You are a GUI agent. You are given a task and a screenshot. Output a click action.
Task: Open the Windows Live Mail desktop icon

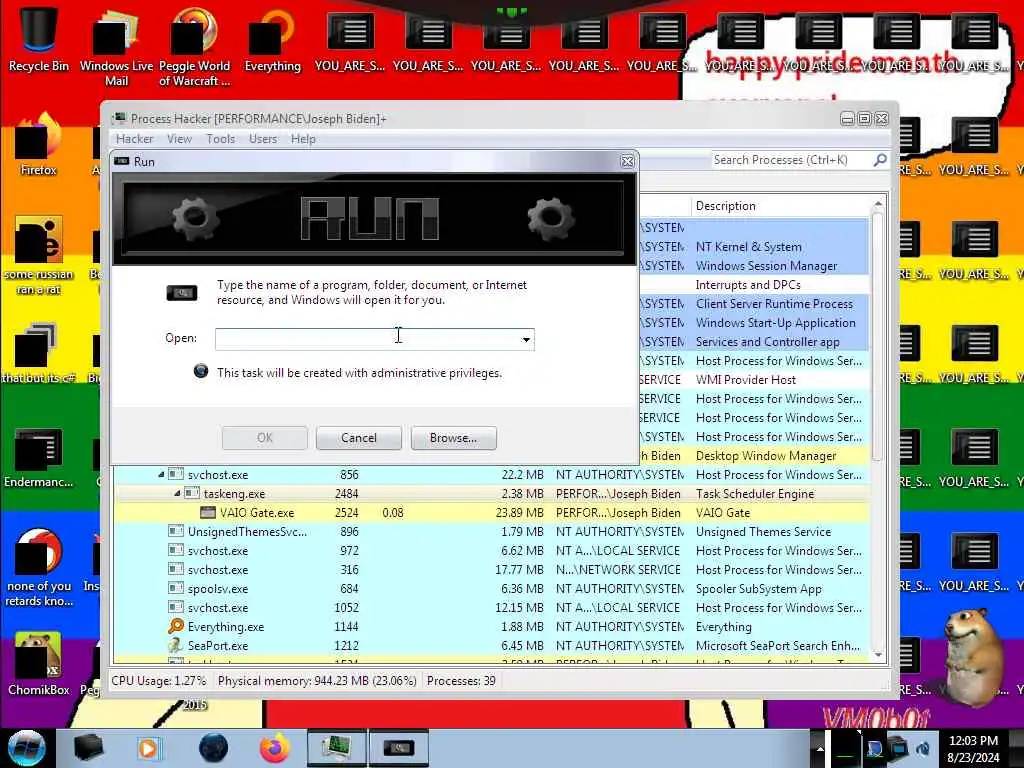(x=116, y=47)
